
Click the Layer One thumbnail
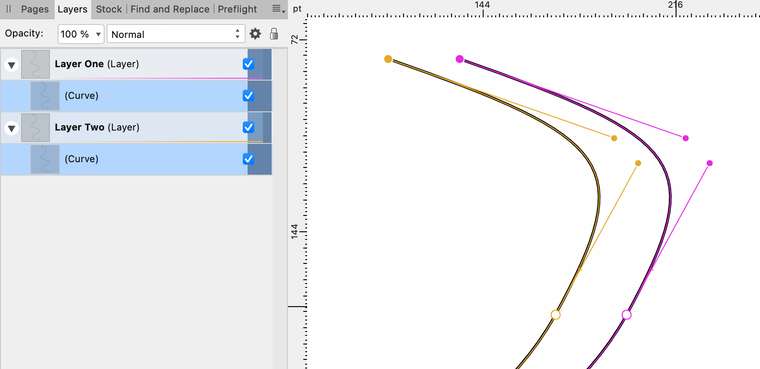(35, 64)
